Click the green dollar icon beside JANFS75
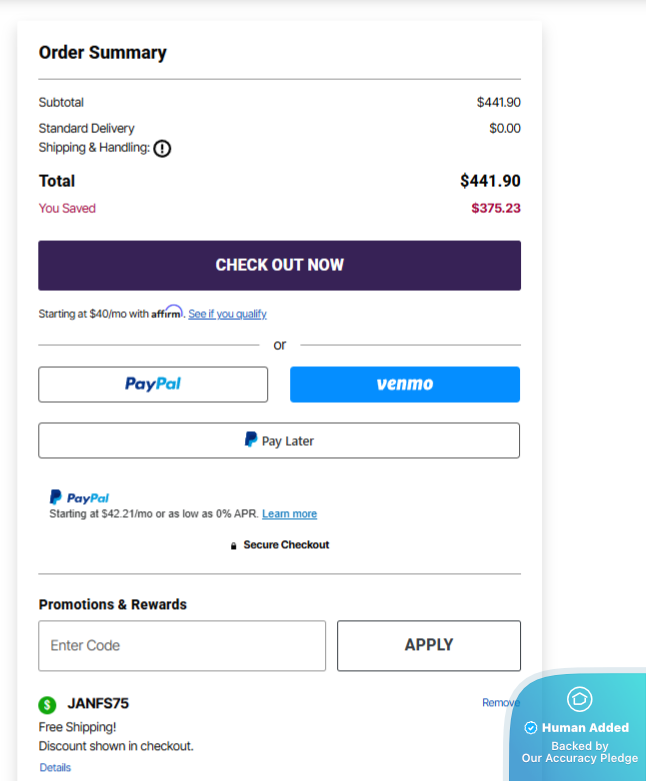Image resolution: width=646 pixels, height=781 pixels. 48,705
